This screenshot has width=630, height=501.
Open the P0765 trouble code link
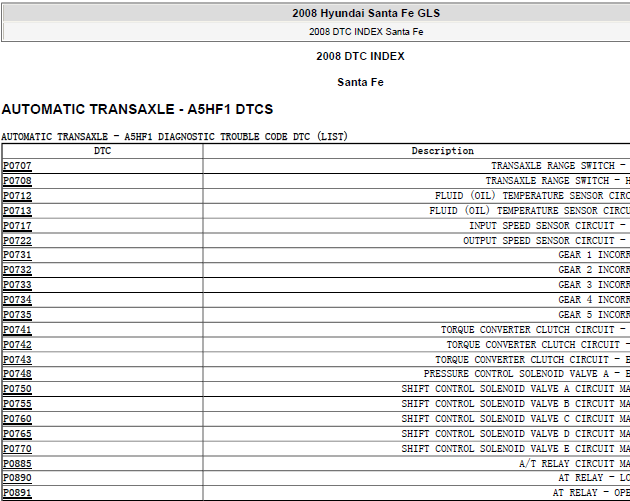pos(17,434)
